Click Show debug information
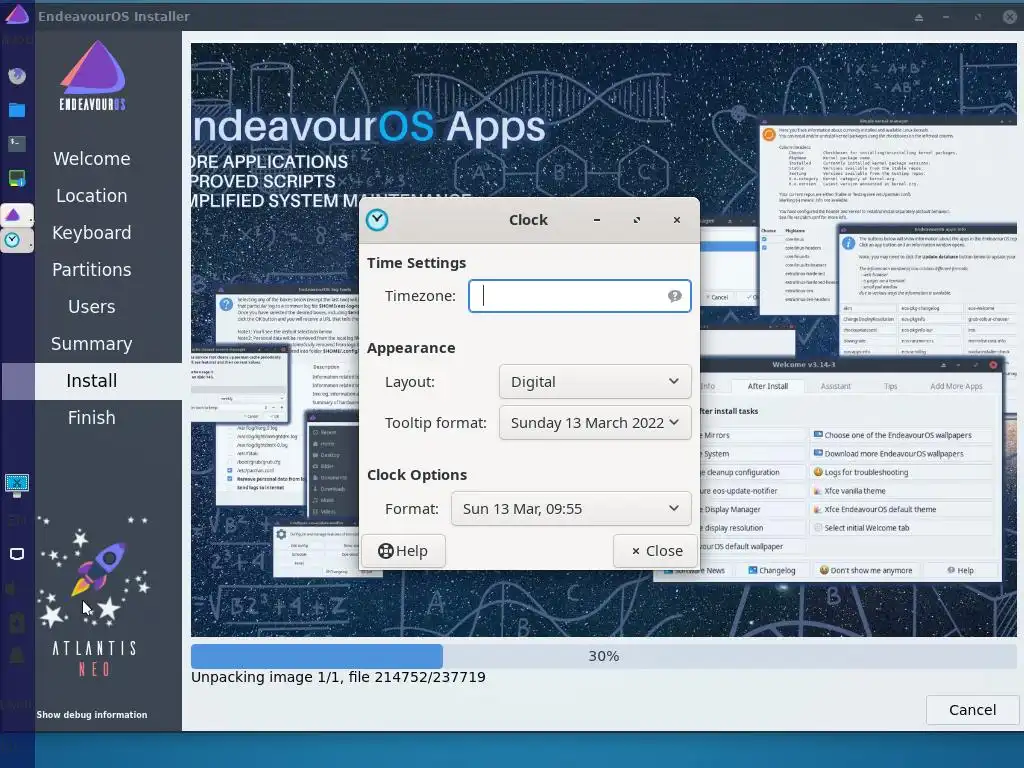 click(92, 714)
